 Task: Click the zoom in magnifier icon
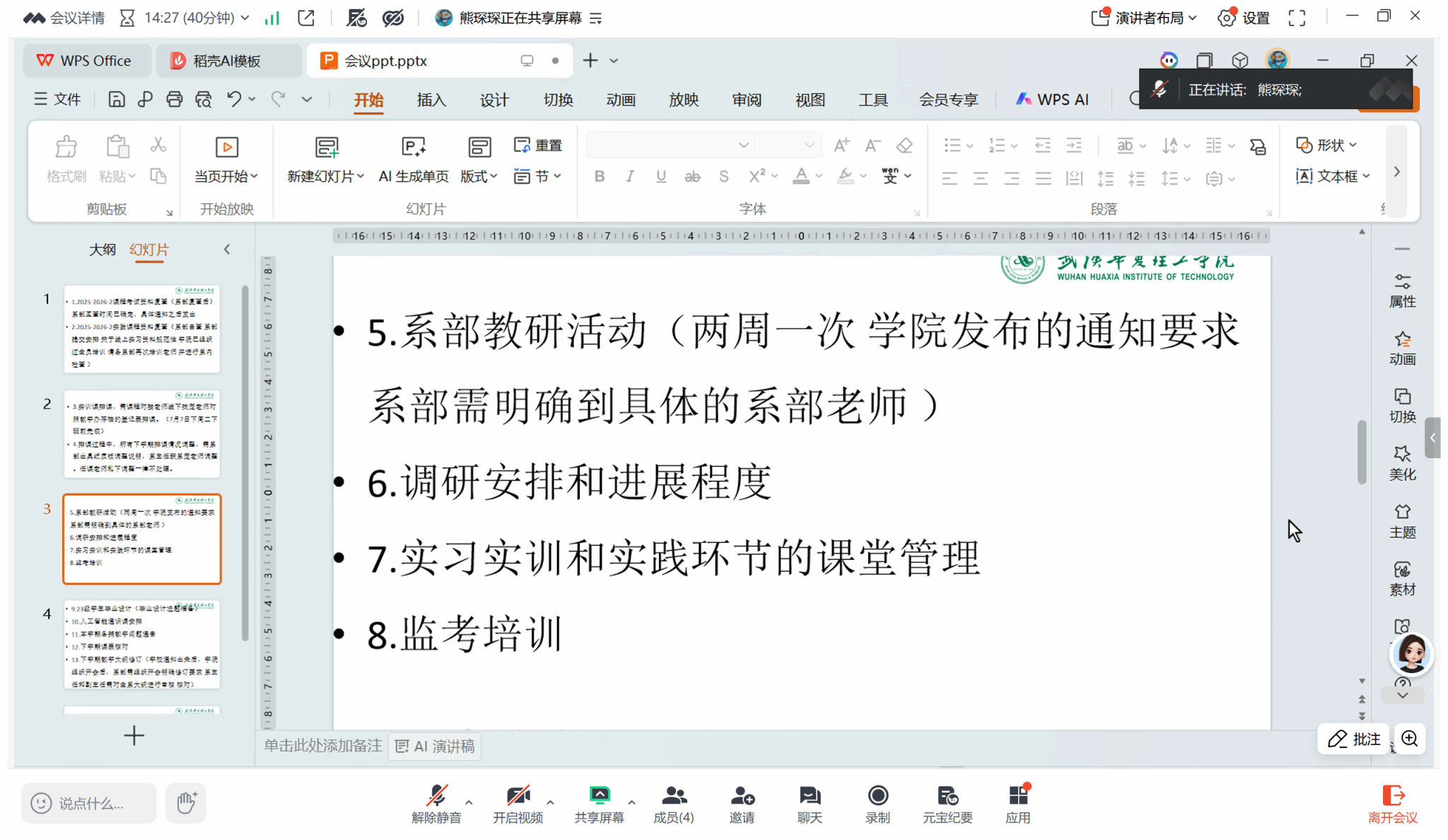pyautogui.click(x=1410, y=739)
